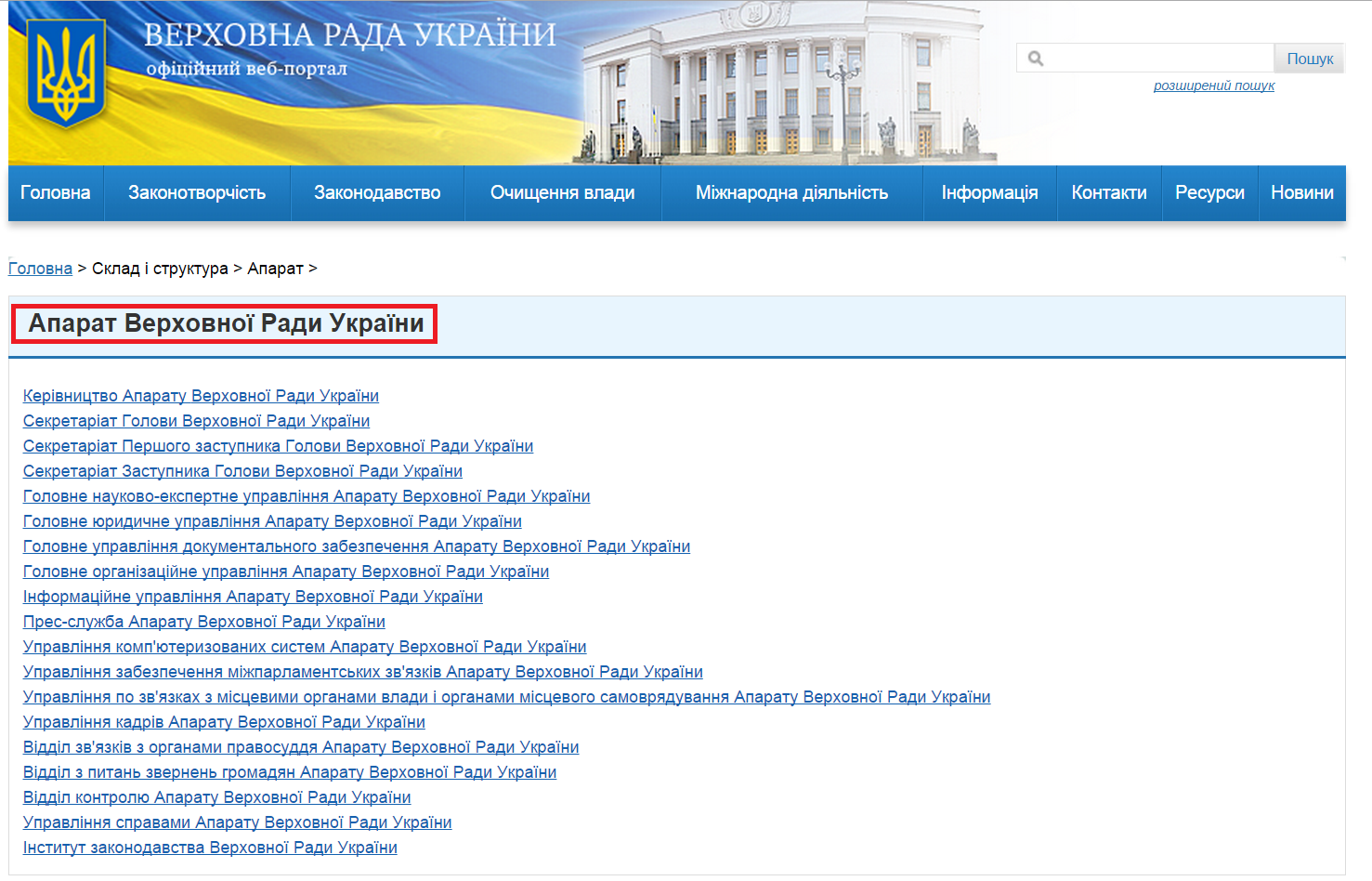
Task: Open the Контакти menu item
Action: (x=1109, y=192)
